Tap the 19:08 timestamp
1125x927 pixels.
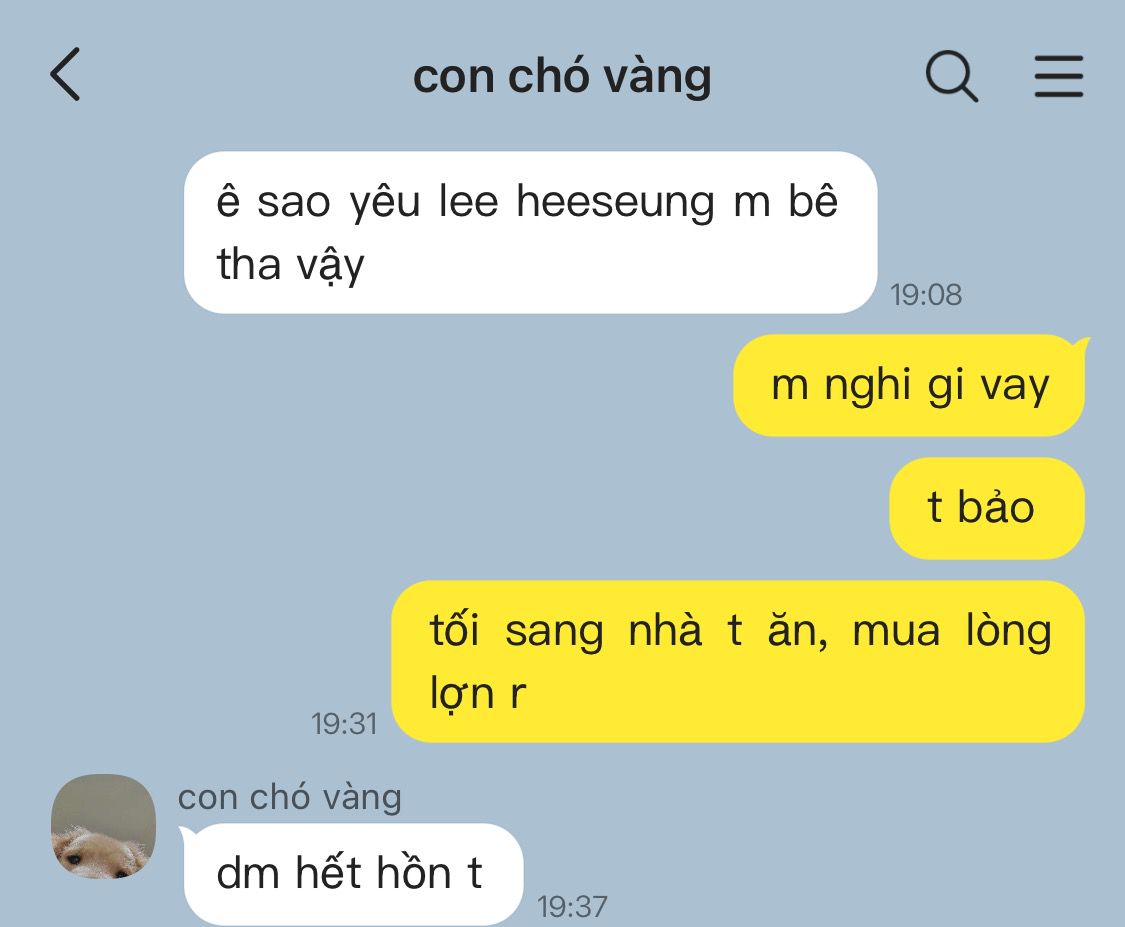[x=926, y=295]
